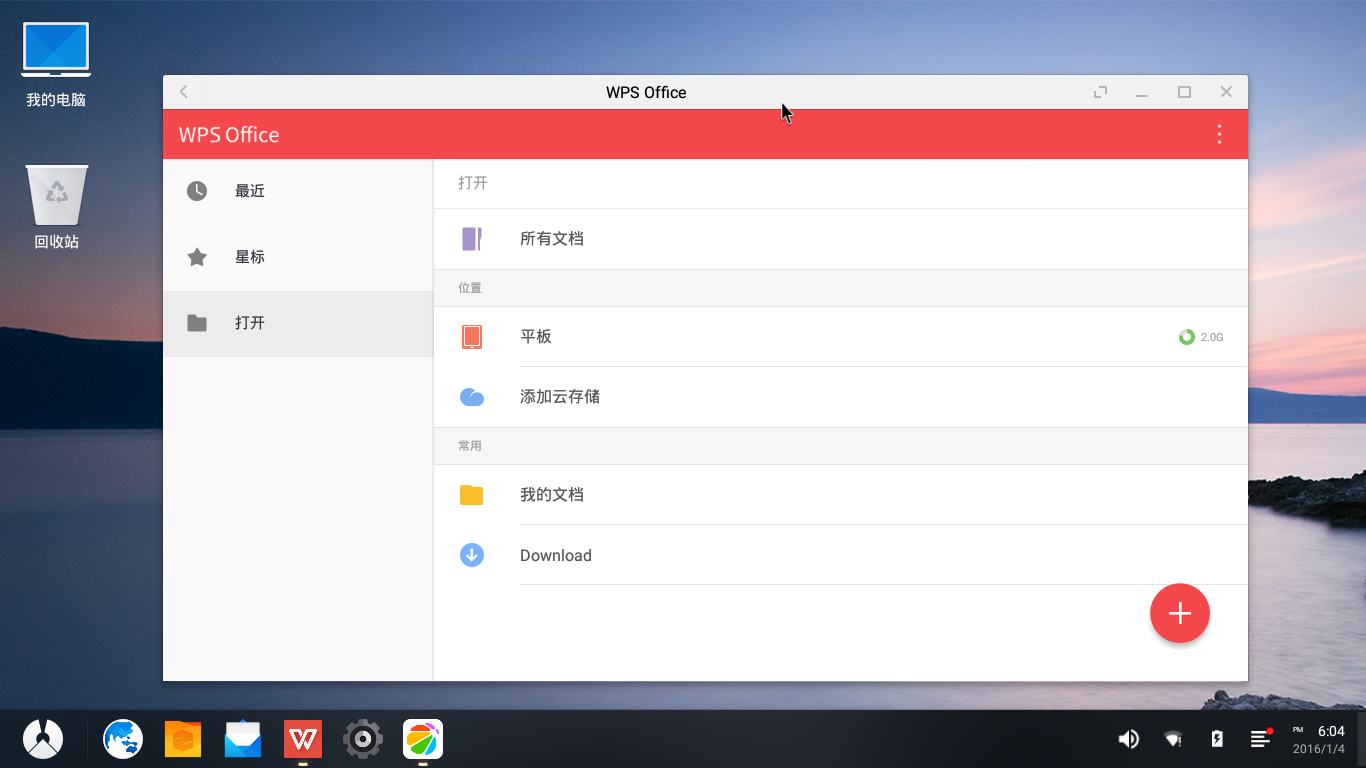Maximize the WPS Office window

click(1184, 92)
